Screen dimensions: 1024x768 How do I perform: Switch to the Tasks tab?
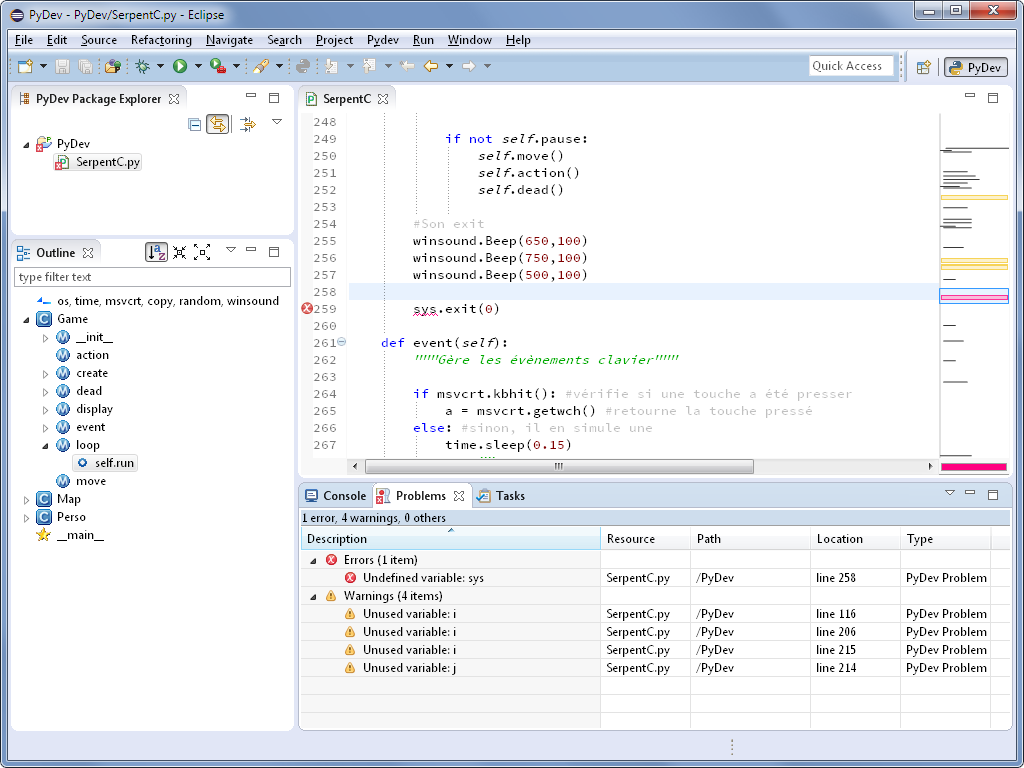point(501,496)
